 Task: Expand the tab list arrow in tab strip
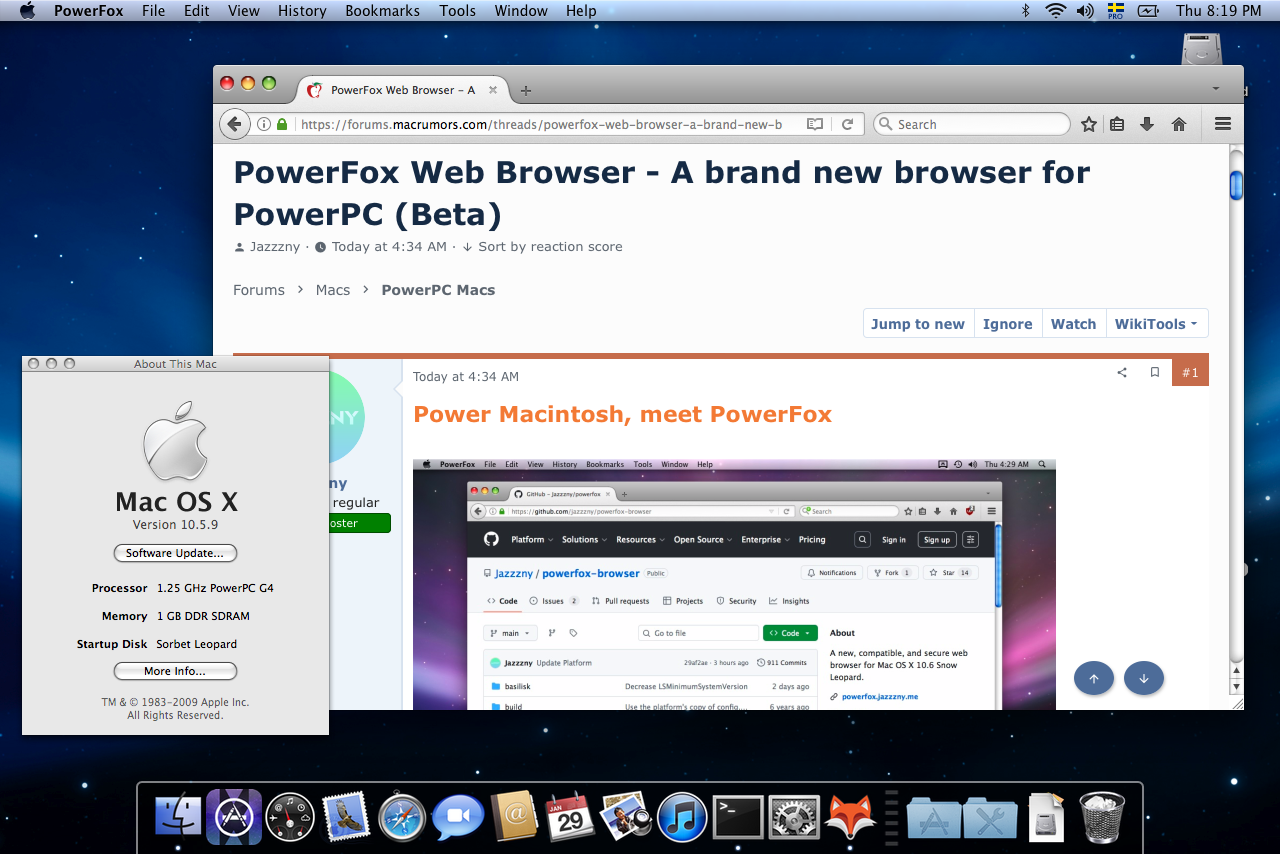1216,88
